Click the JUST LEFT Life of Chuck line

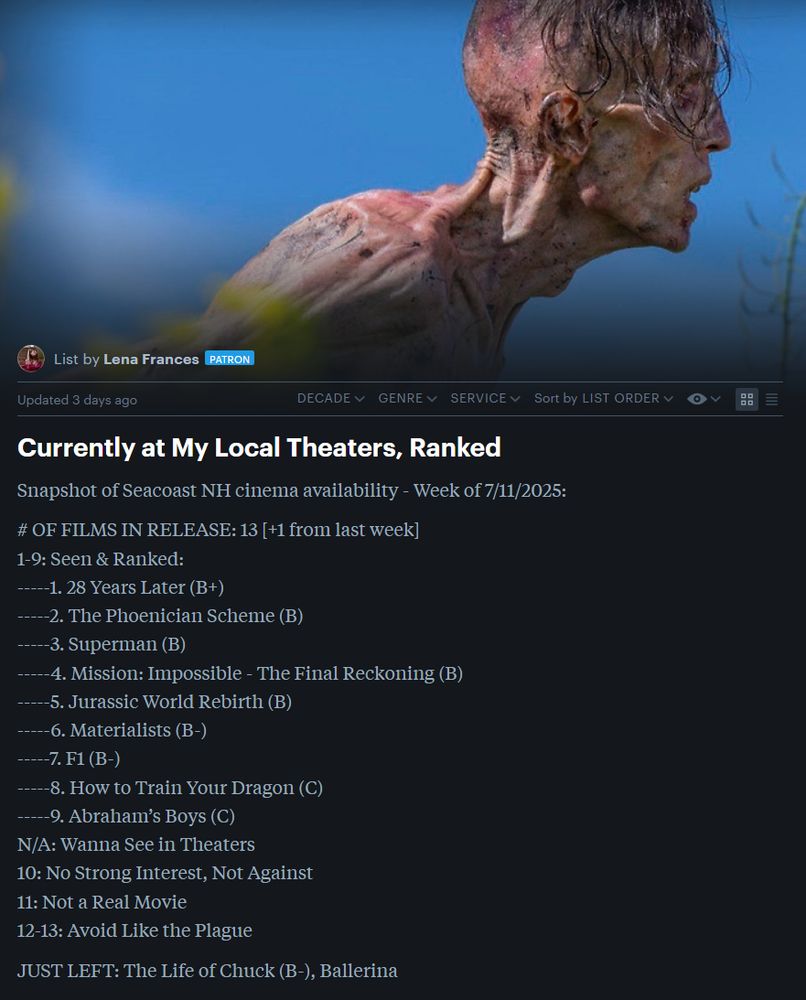(x=207, y=971)
